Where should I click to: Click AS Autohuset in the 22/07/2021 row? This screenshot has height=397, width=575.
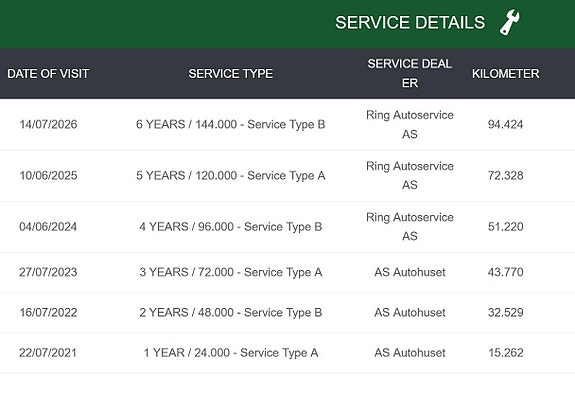[410, 353]
